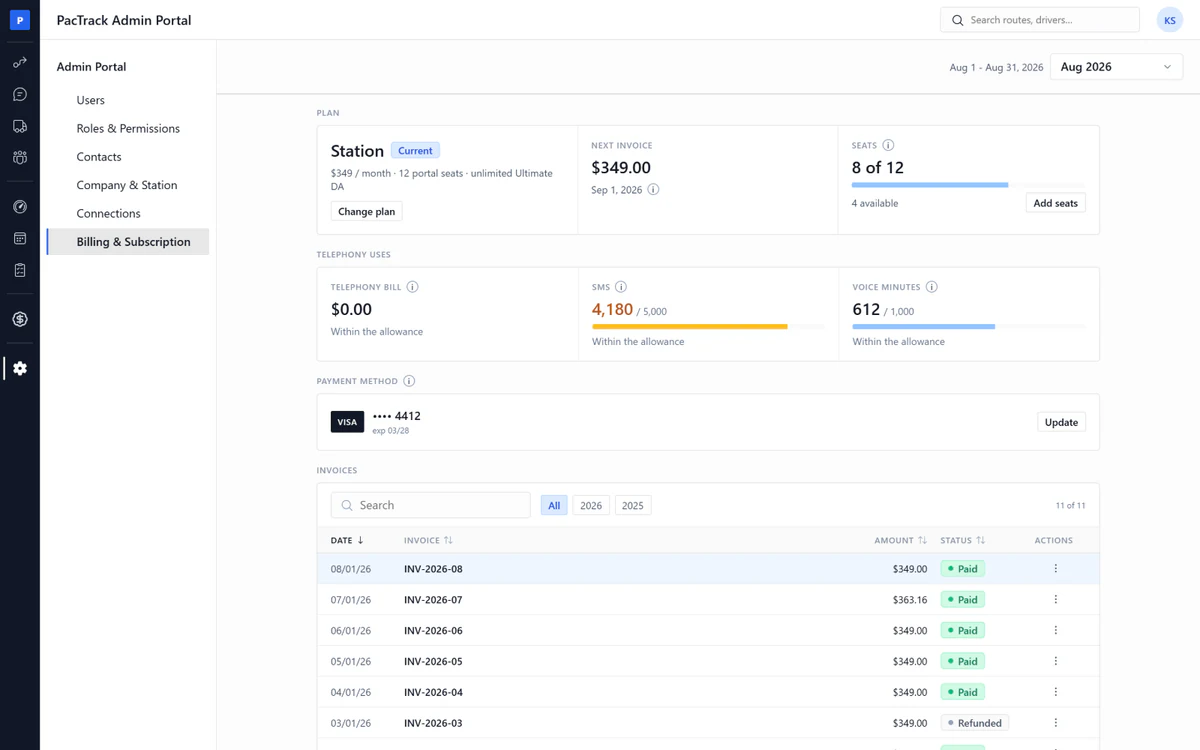Click the info icon beside Telephony Bill
1200x750 pixels.
point(412,287)
